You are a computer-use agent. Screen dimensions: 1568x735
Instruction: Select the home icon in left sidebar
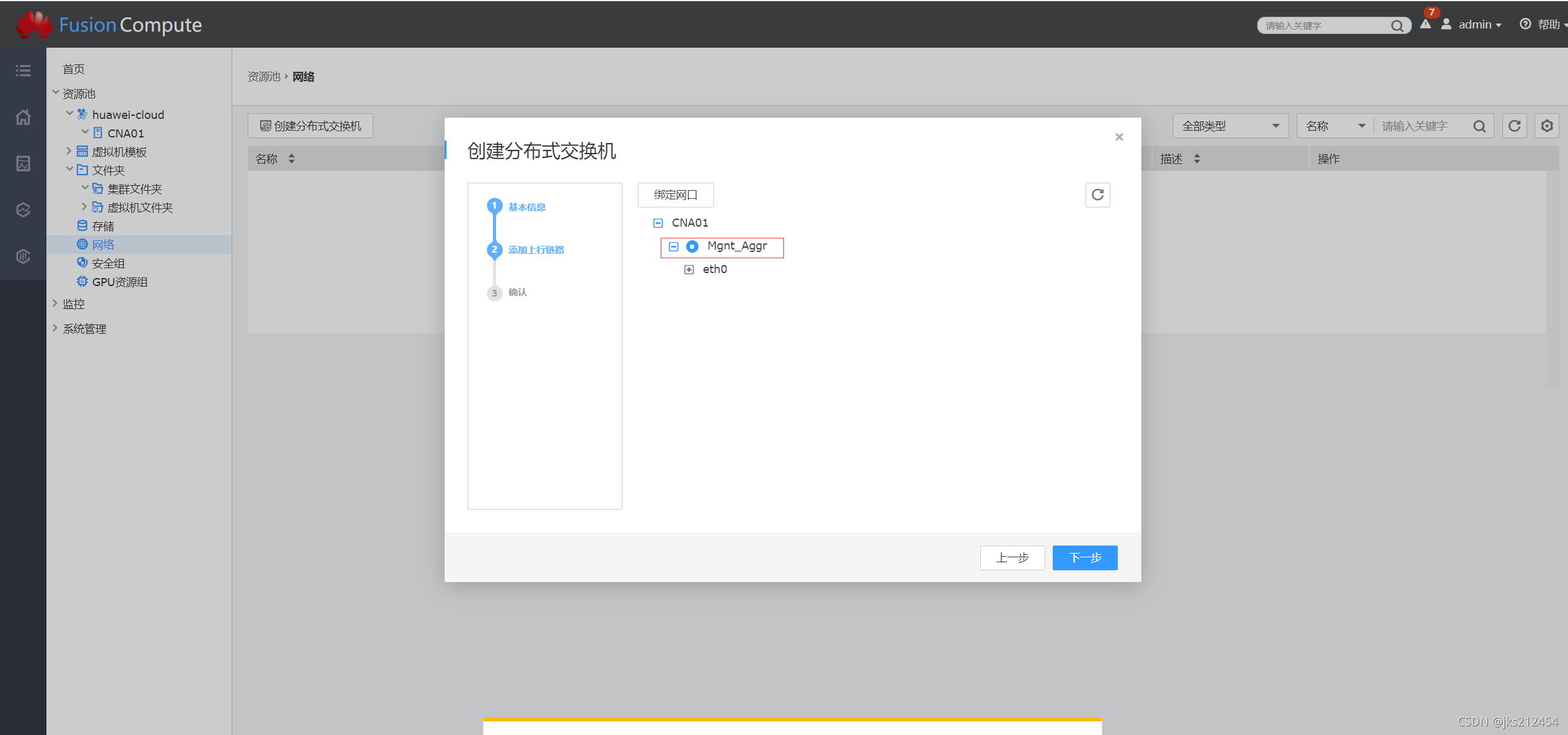coord(23,117)
